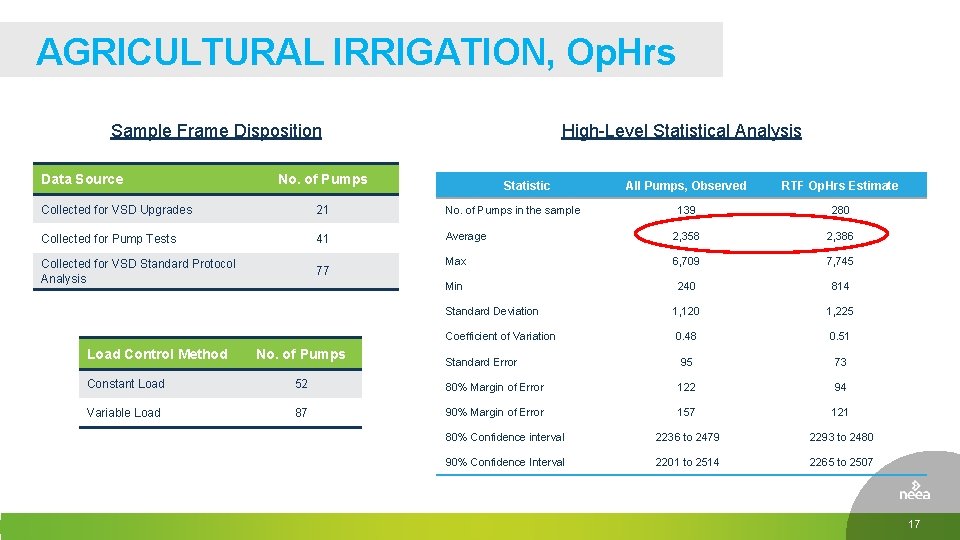Viewport: 960px width, 540px height.
Task: Click the slide page number 17
Action: pyautogui.click(x=914, y=524)
